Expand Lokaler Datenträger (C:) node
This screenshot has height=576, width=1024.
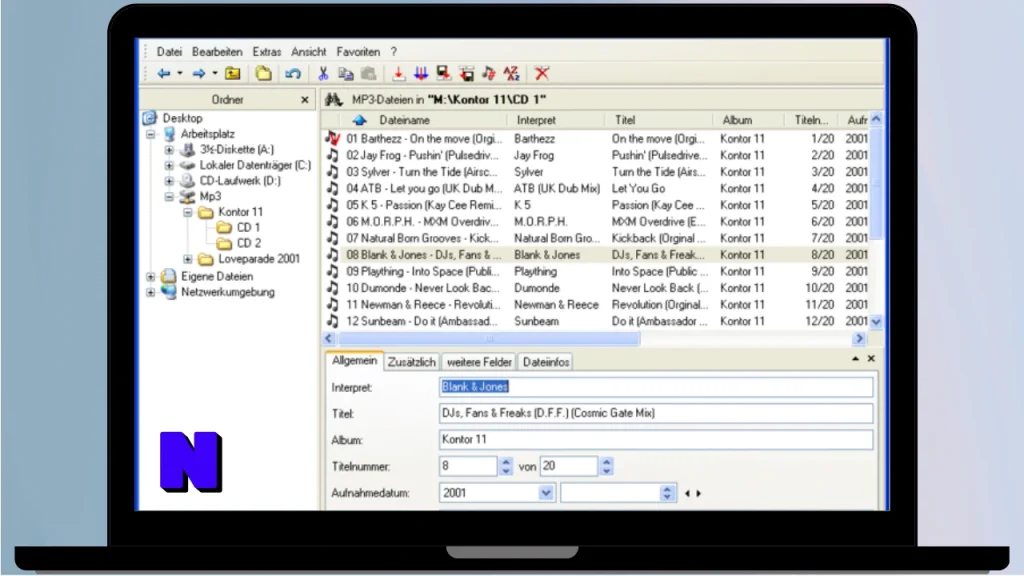point(169,165)
